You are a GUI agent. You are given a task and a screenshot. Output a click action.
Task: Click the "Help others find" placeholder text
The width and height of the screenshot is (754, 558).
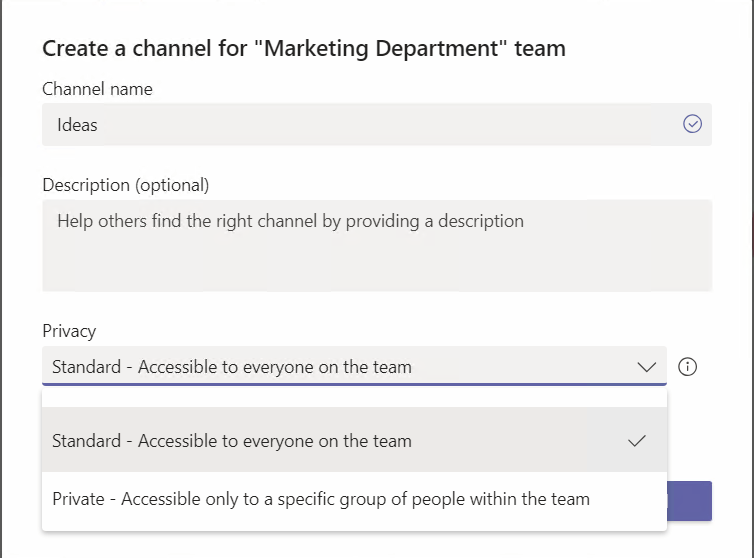[x=120, y=221]
